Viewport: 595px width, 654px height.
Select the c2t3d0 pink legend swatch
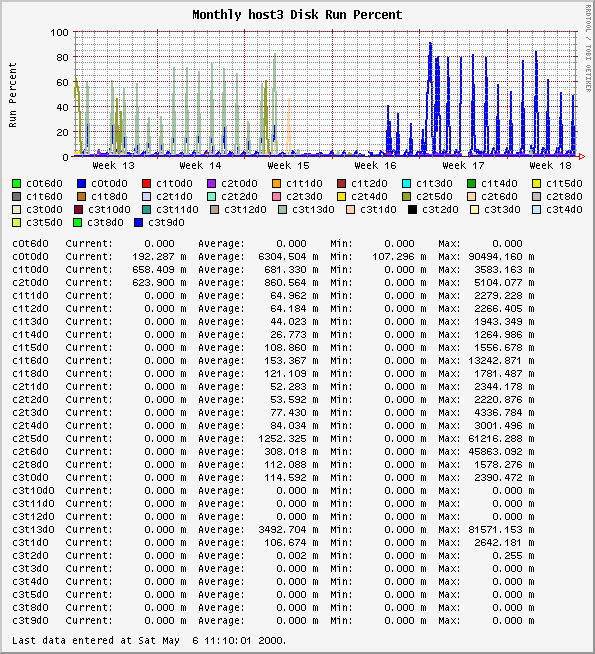pyautogui.click(x=276, y=196)
